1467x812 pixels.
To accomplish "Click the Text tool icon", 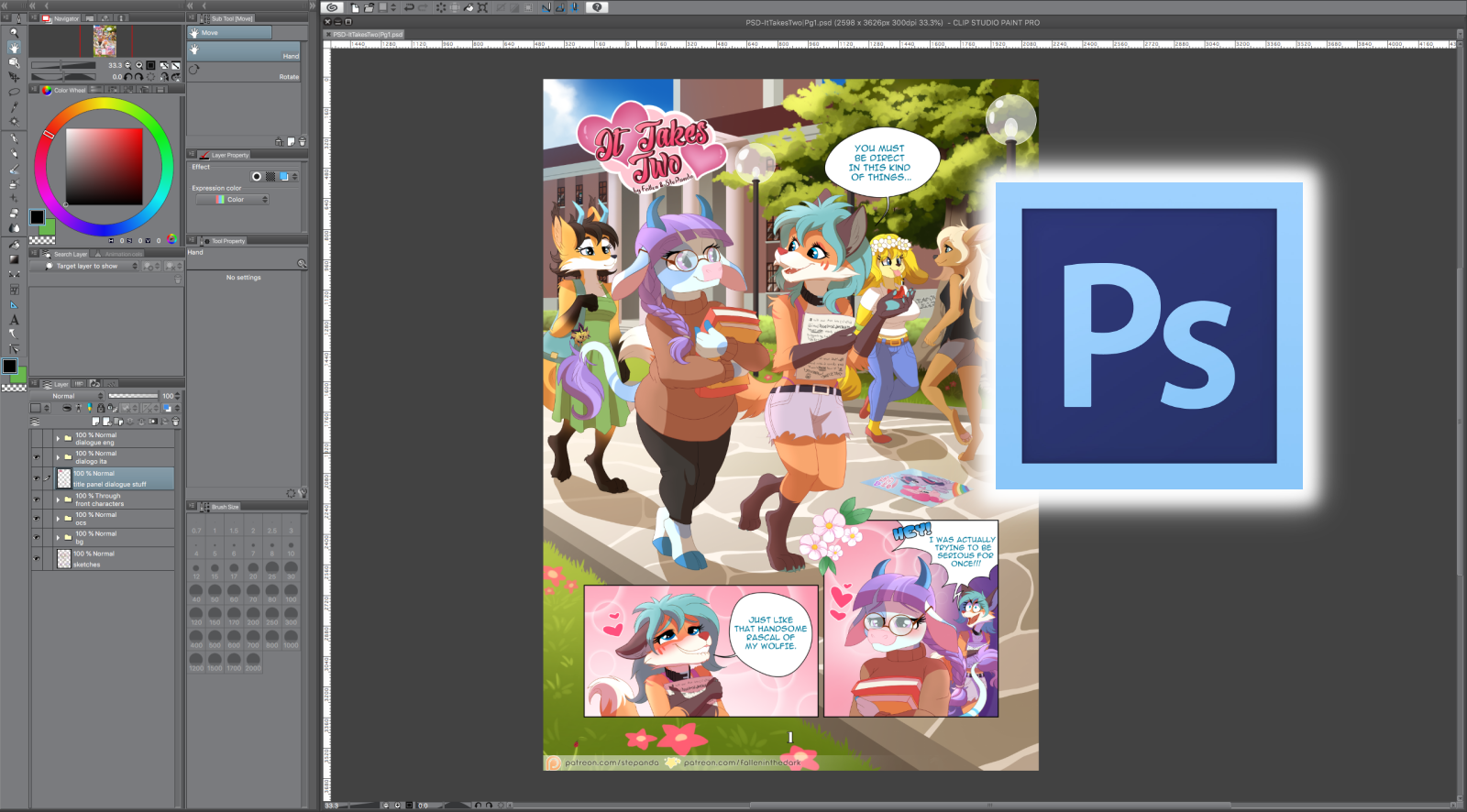I will (x=14, y=319).
